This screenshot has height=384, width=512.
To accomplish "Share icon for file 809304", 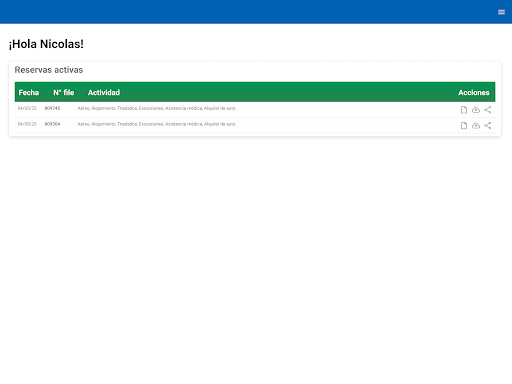I will 488,125.
